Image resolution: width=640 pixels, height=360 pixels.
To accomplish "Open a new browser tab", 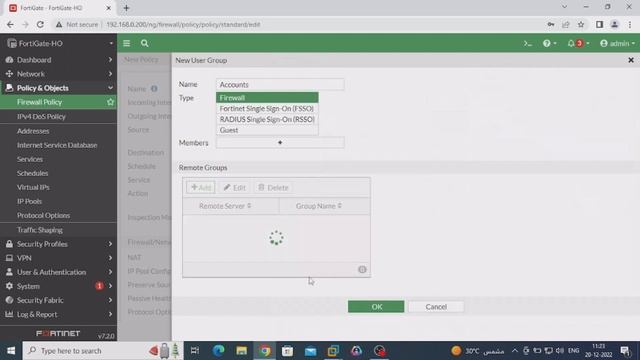I will (126, 8).
